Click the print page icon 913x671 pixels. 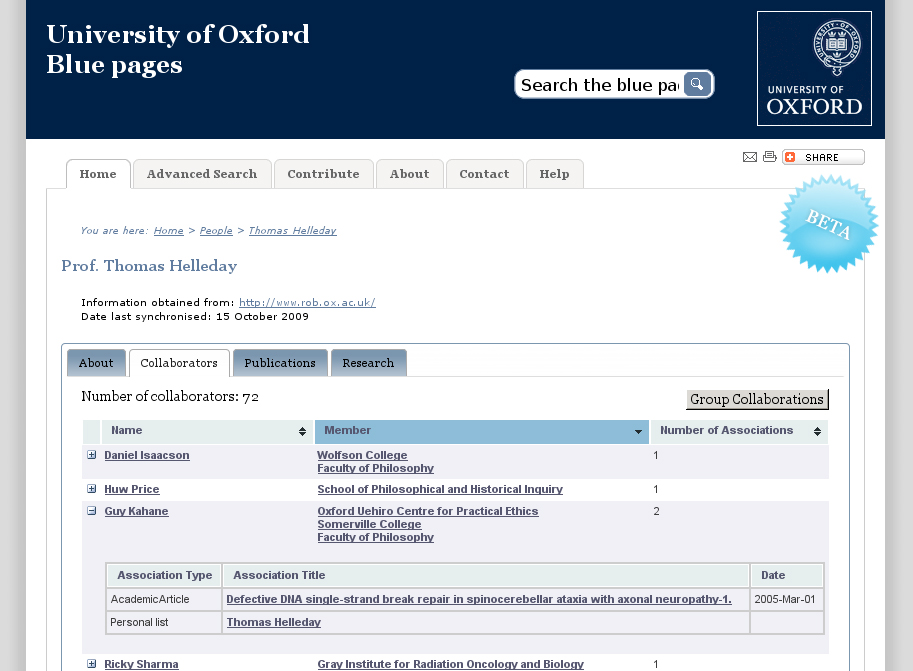click(769, 156)
